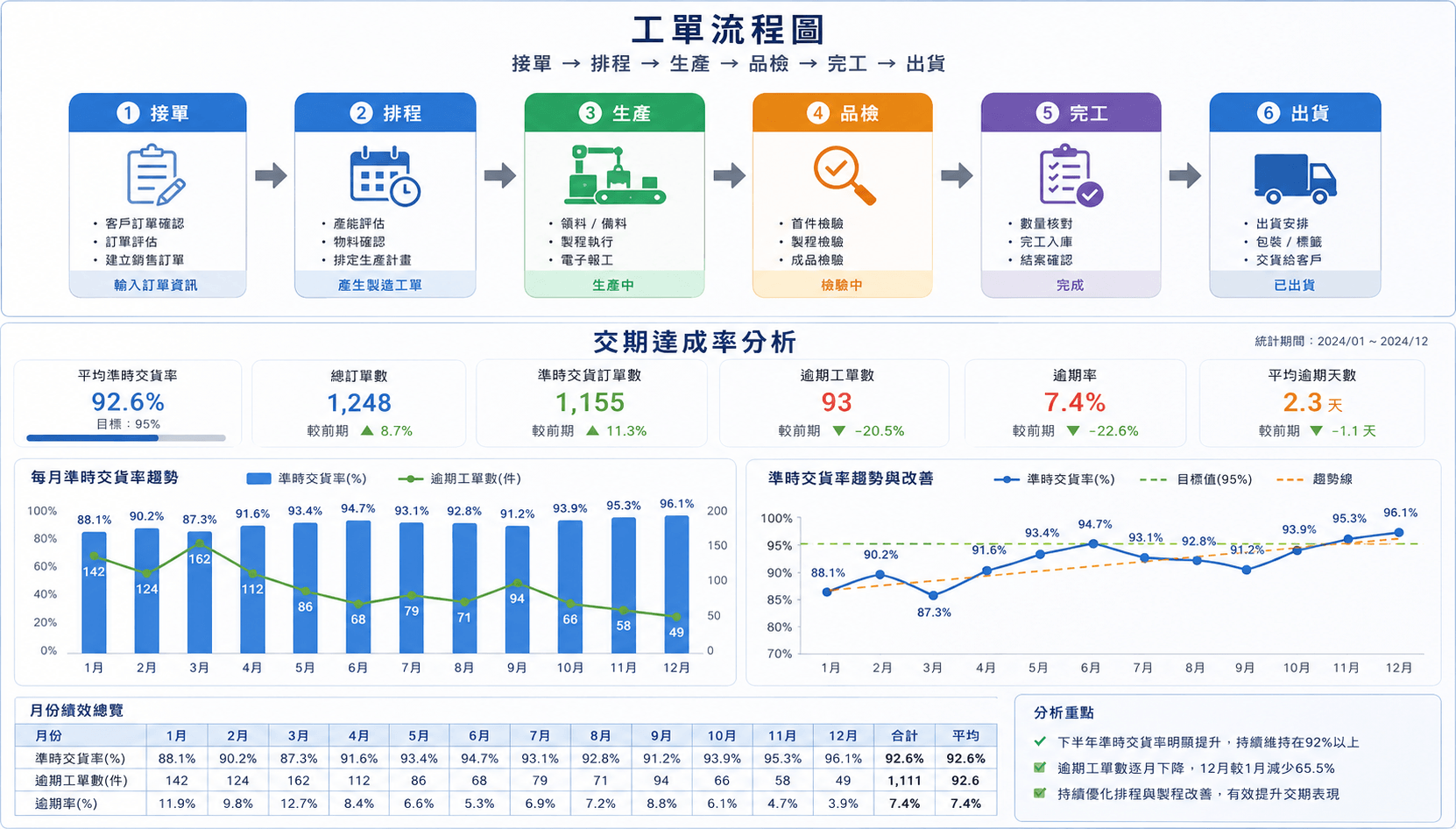Click the green down triangle beside -22.6%
1456x829 pixels.
pyautogui.click(x=1073, y=431)
